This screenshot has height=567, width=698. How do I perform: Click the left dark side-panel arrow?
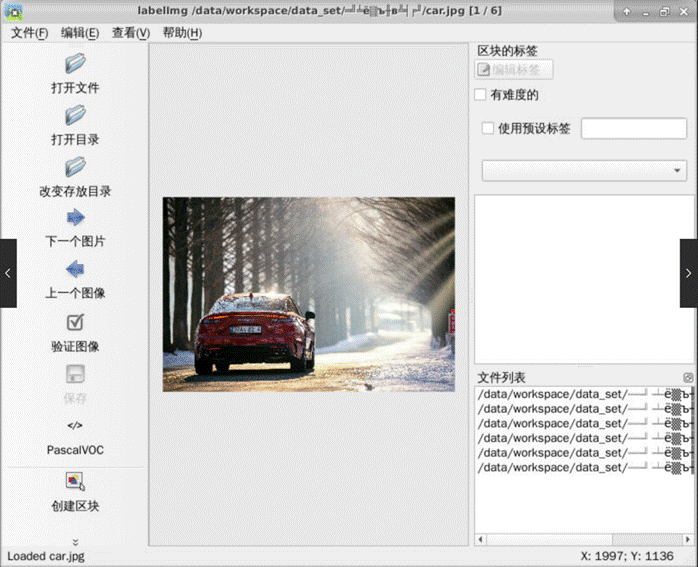click(8, 273)
